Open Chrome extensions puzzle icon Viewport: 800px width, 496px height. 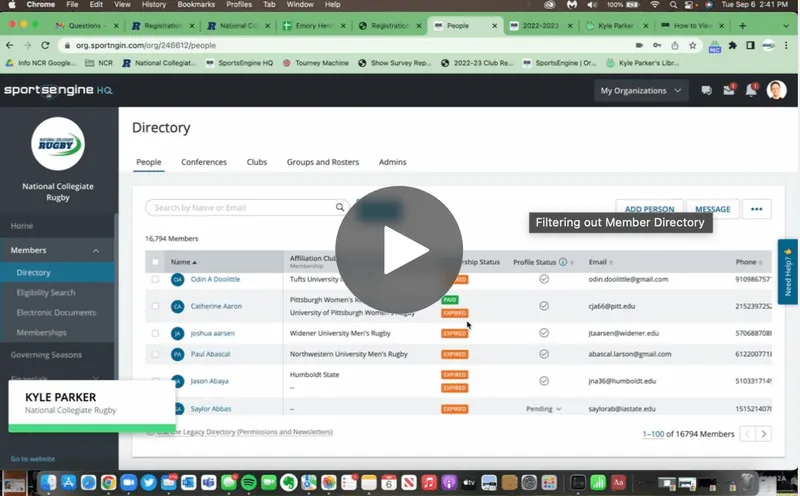[733, 45]
